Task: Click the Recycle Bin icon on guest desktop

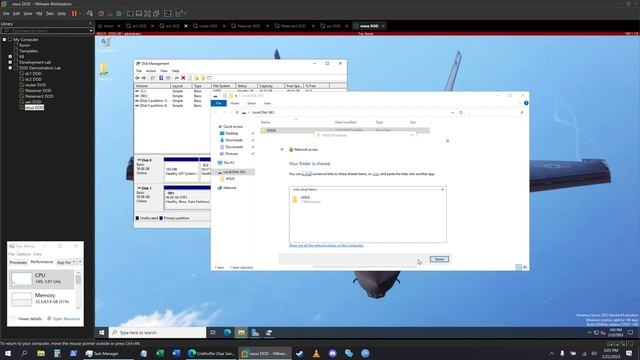Action: pos(106,44)
